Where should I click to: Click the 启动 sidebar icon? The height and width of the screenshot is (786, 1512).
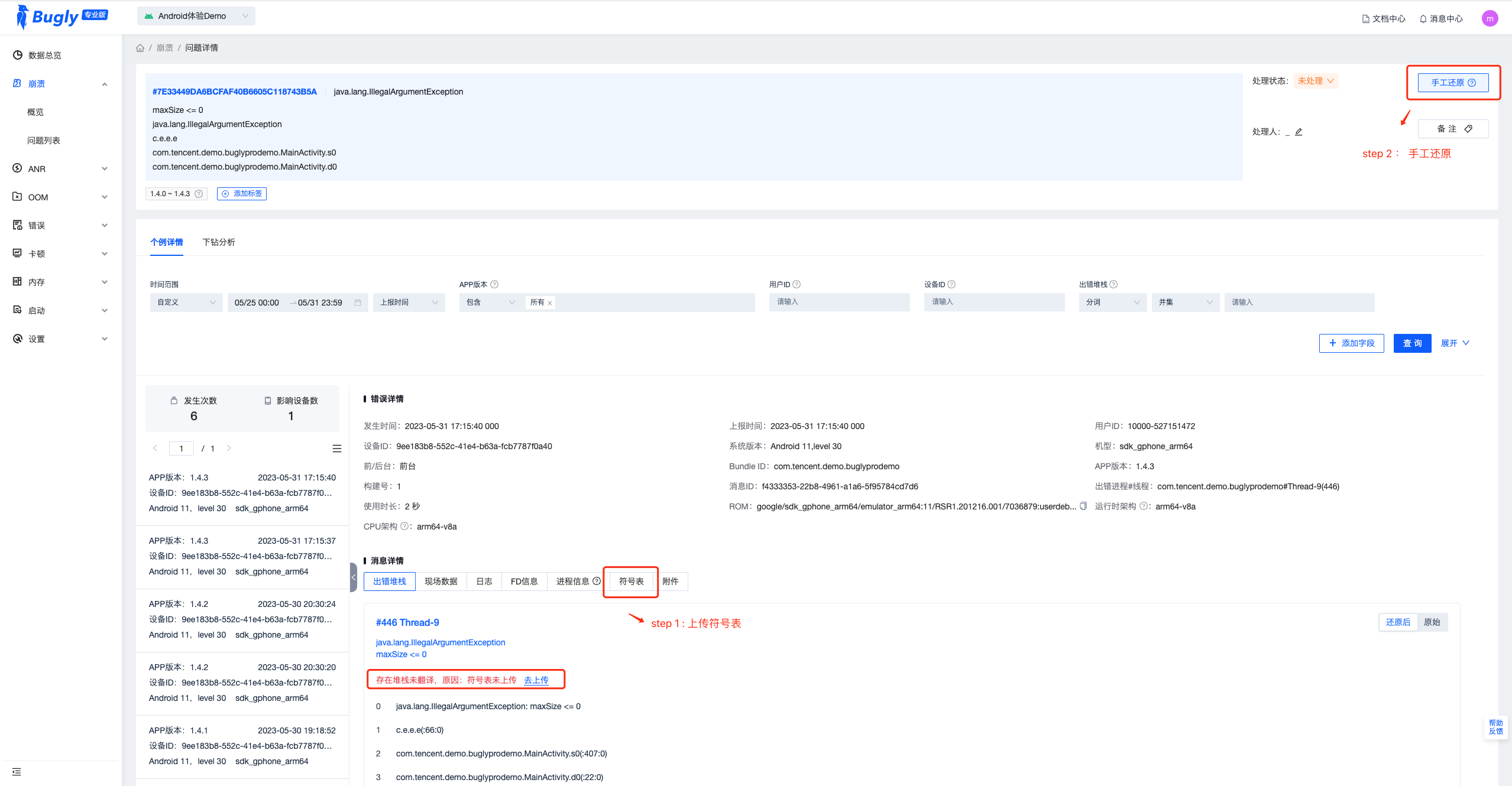pyautogui.click(x=18, y=310)
